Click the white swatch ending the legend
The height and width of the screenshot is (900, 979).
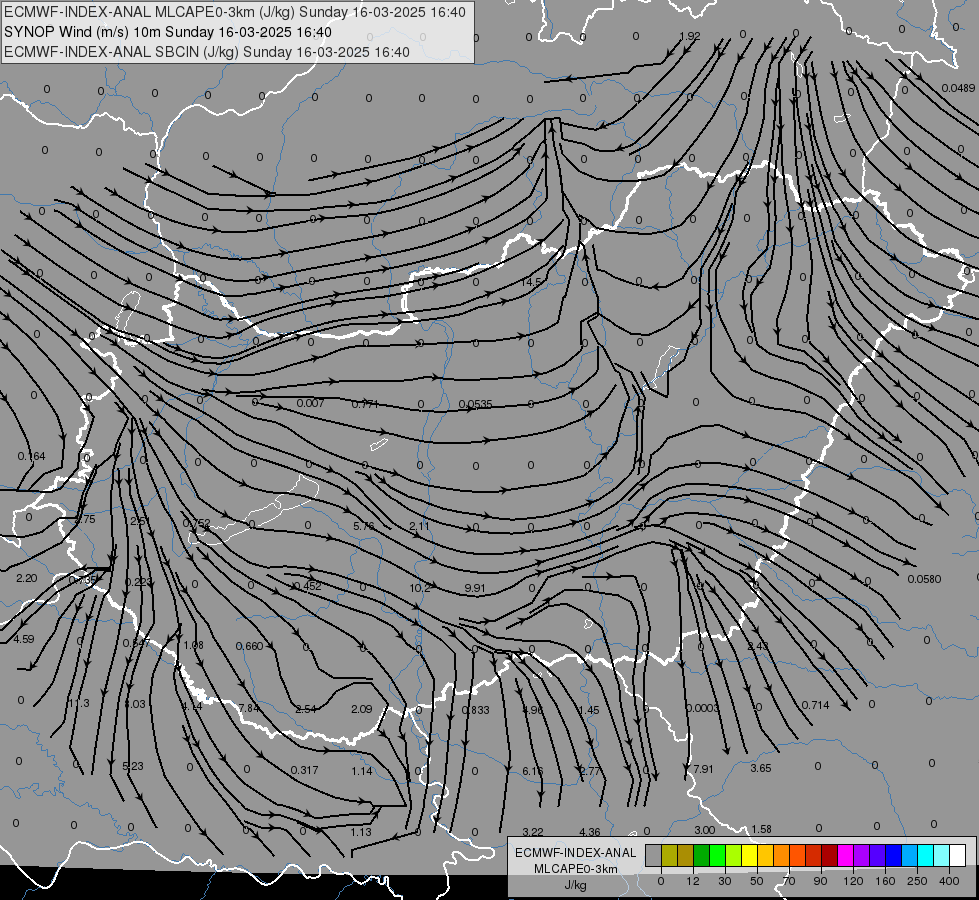(958, 856)
